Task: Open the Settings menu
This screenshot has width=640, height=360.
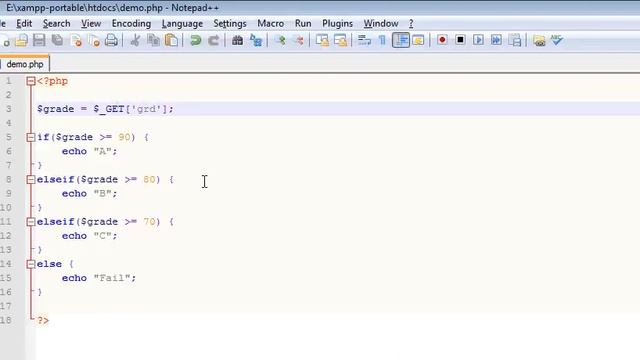Action: (x=230, y=24)
